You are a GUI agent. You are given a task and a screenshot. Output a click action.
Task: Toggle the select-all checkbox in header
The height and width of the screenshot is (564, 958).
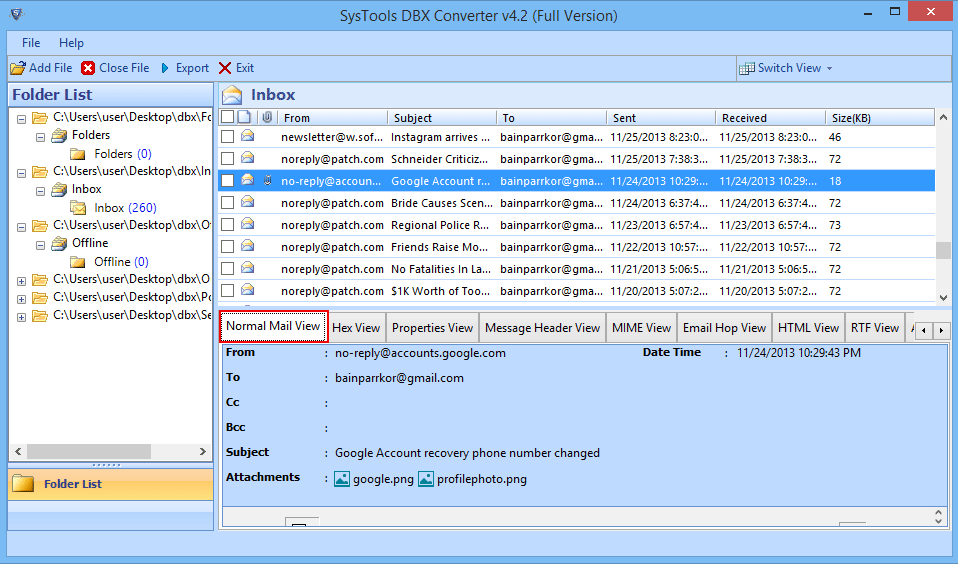227,117
